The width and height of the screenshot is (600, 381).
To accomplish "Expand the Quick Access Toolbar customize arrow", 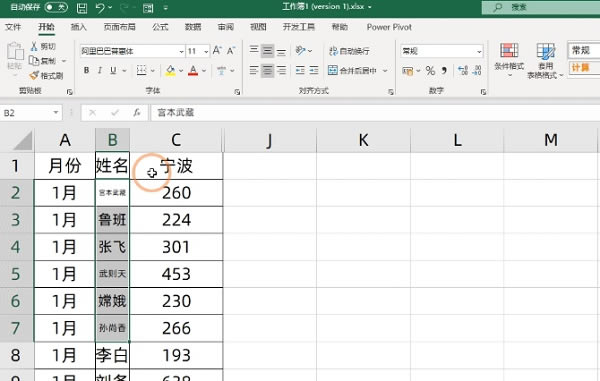I will (x=166, y=8).
